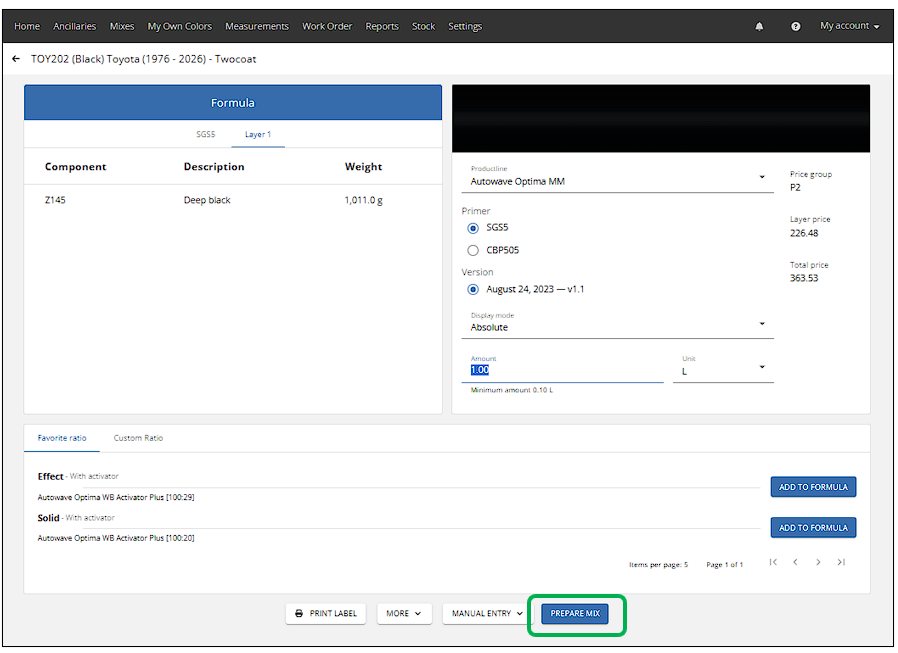
Task: Click the notification bell icon
Action: pyautogui.click(x=759, y=26)
